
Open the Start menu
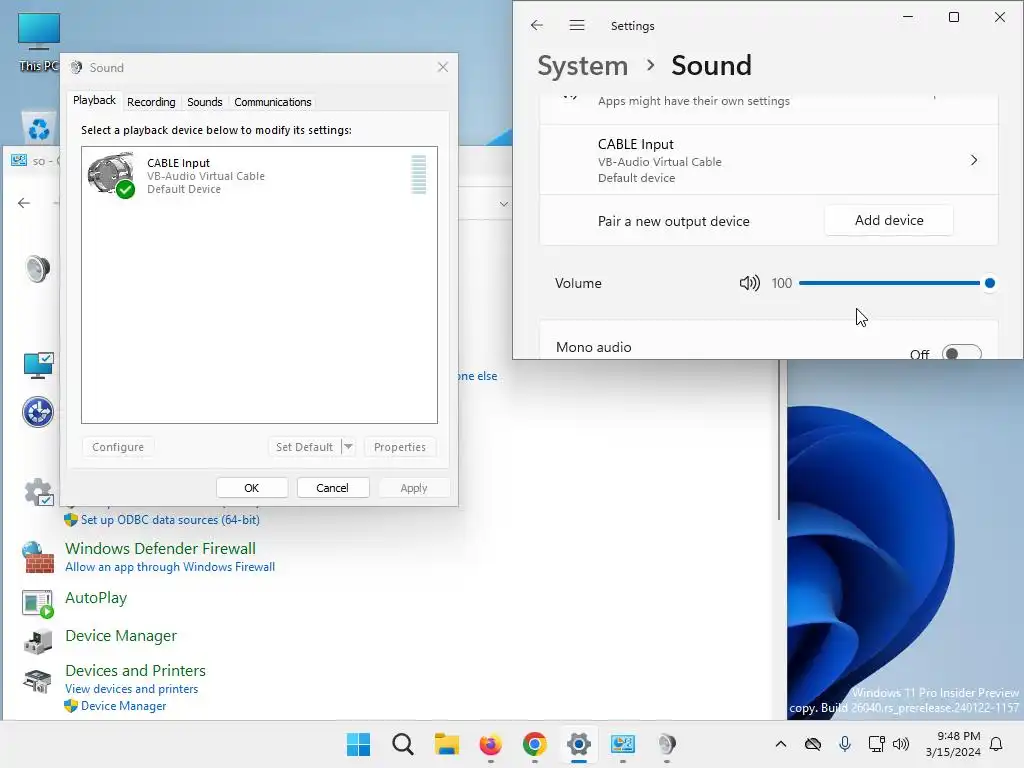358,744
